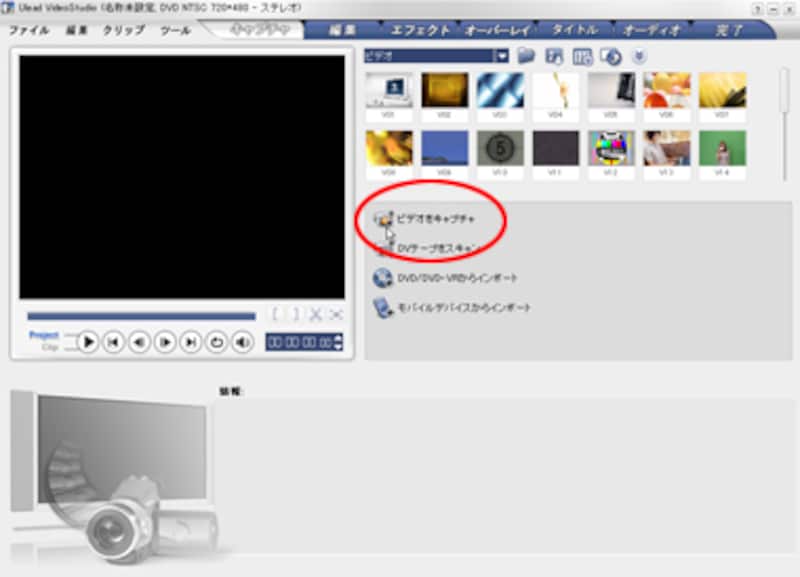
Task: Choose DVテープをスキャン option
Action: 439,248
